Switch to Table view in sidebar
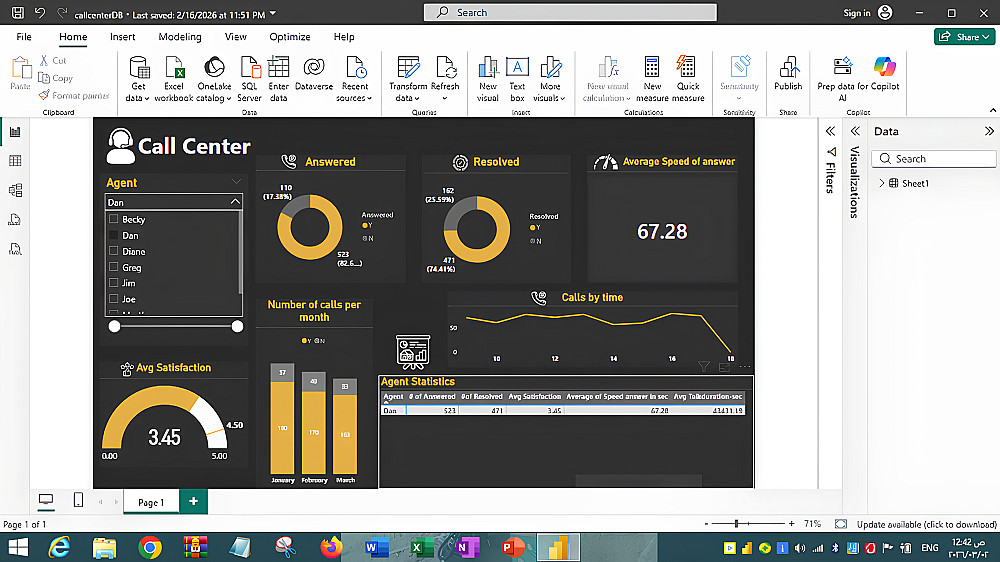Screen dimensions: 1000x562 [x=15, y=161]
